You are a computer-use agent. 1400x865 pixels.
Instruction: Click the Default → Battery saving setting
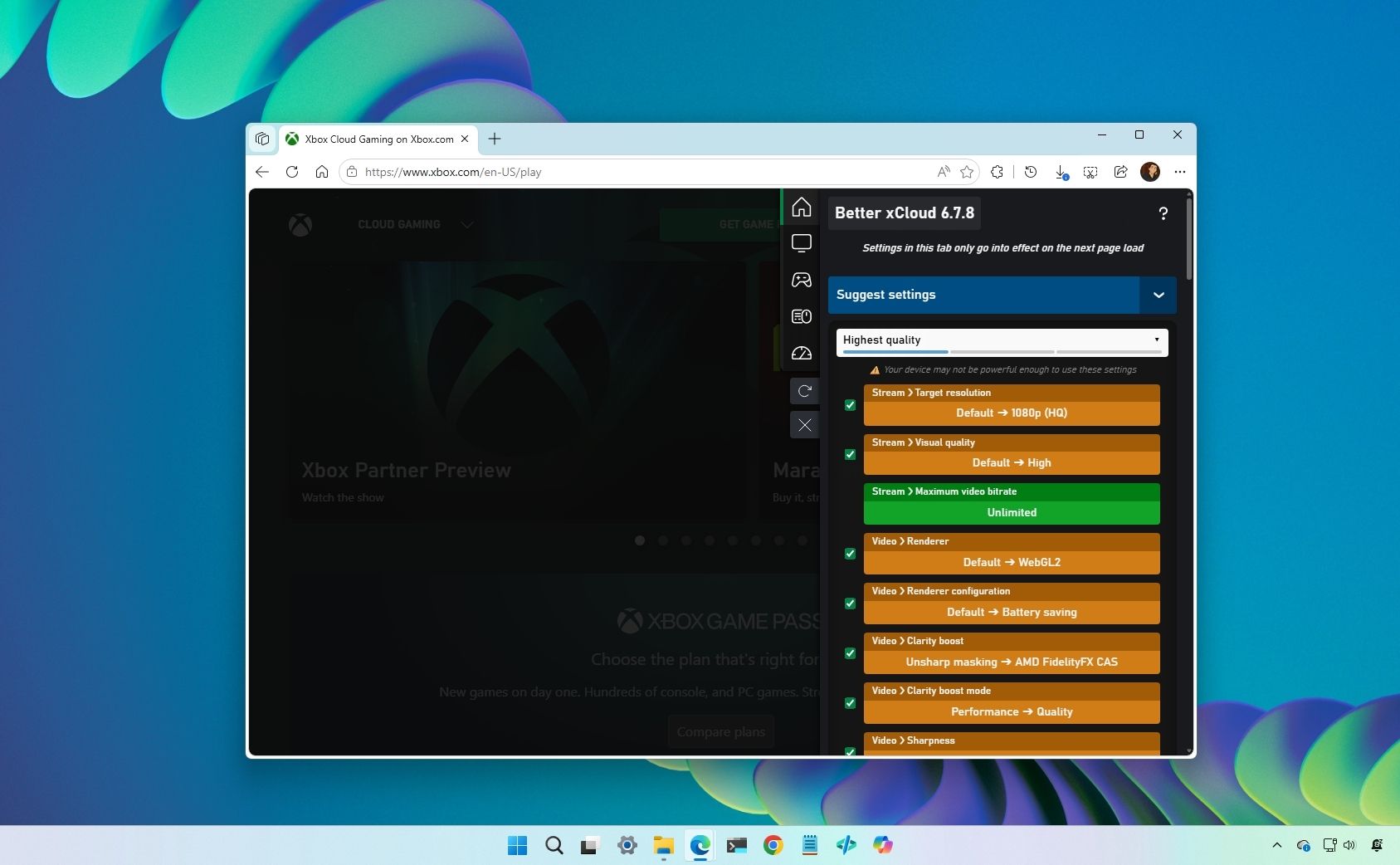point(1012,612)
